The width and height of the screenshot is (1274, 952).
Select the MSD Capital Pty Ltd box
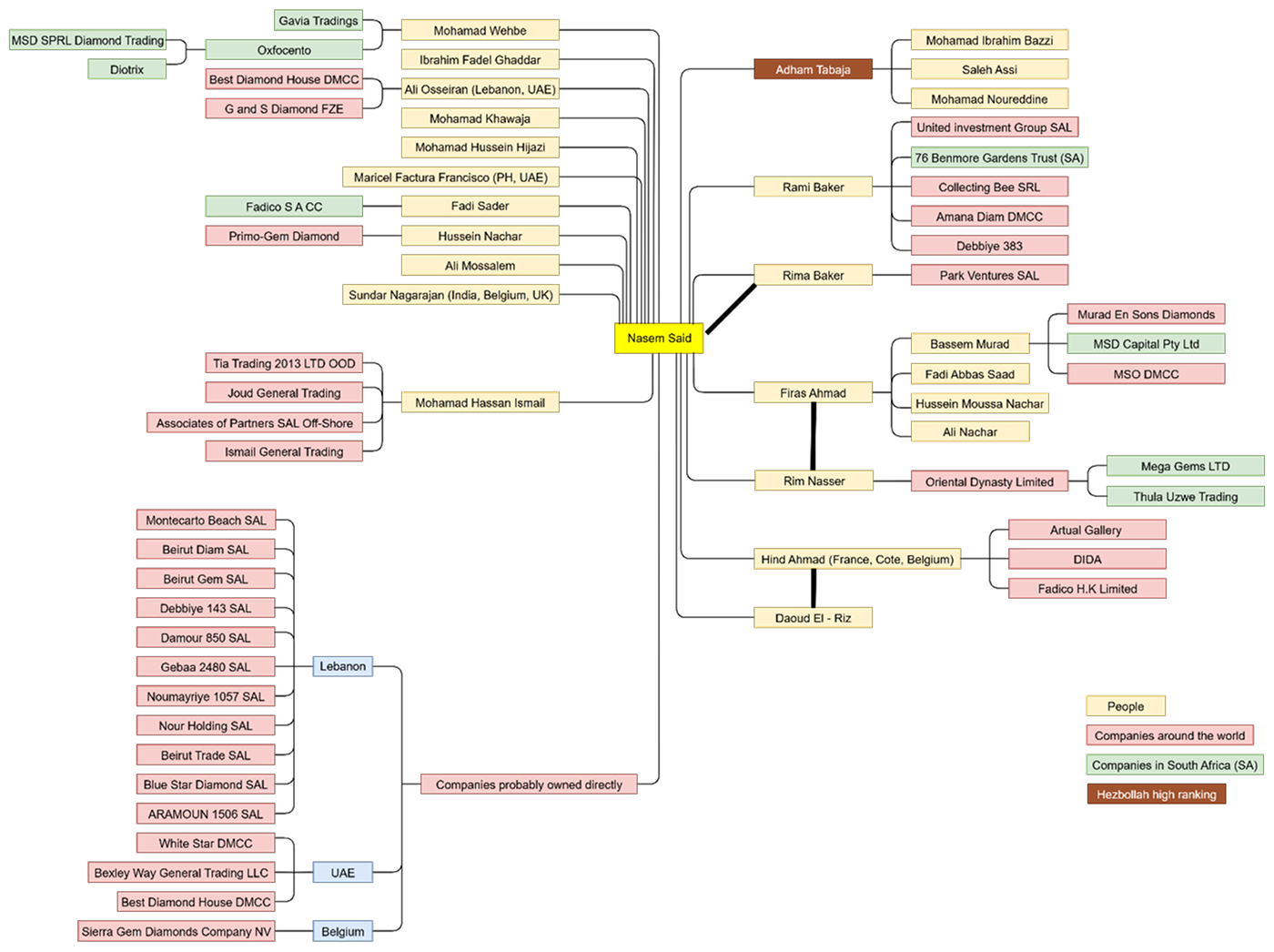click(1146, 344)
